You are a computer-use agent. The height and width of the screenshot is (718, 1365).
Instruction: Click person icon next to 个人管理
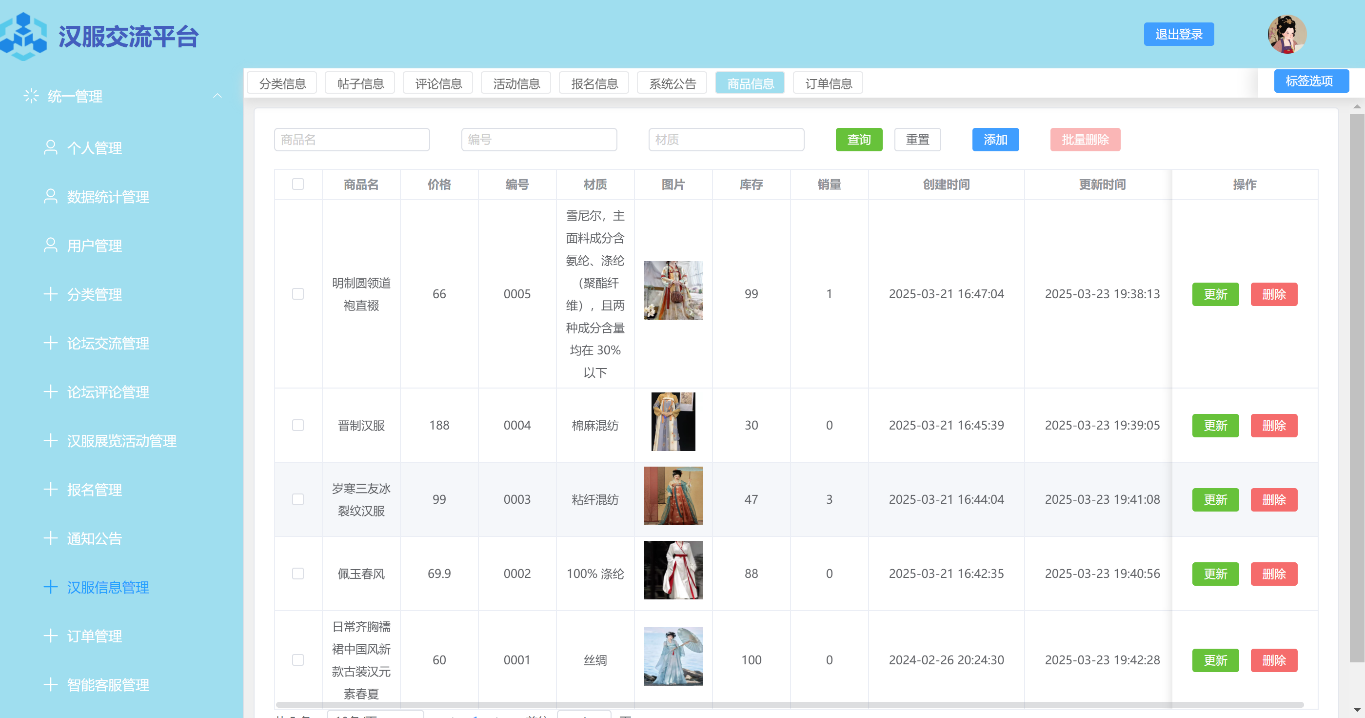(51, 147)
